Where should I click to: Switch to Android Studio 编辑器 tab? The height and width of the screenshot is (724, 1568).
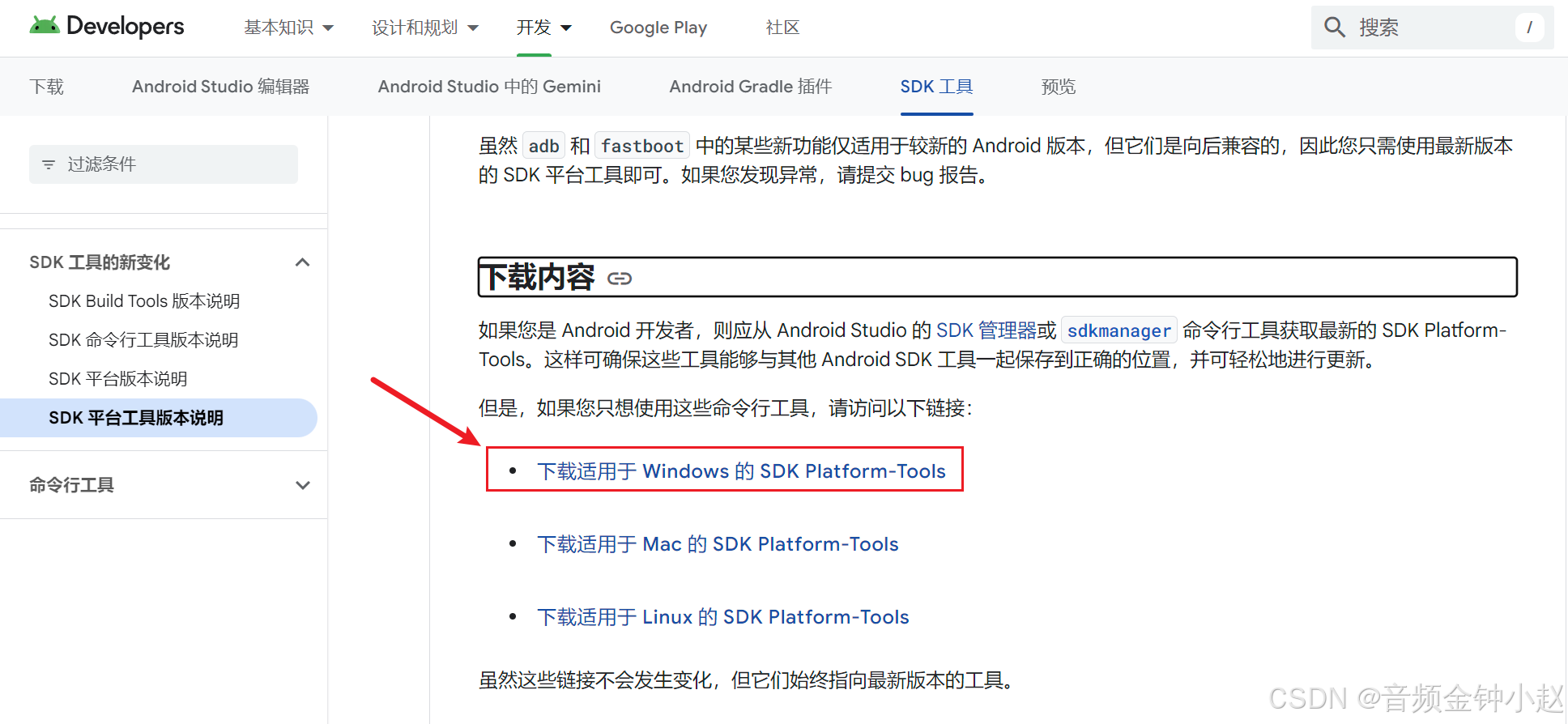(221, 87)
